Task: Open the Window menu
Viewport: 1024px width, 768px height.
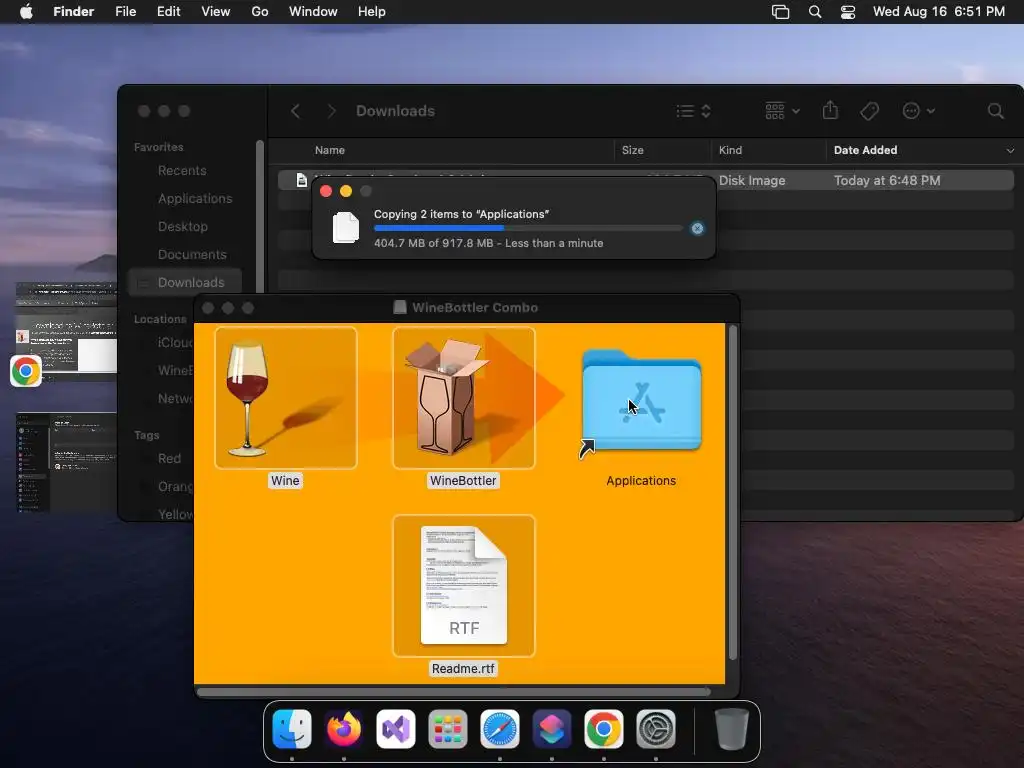Action: click(x=313, y=12)
